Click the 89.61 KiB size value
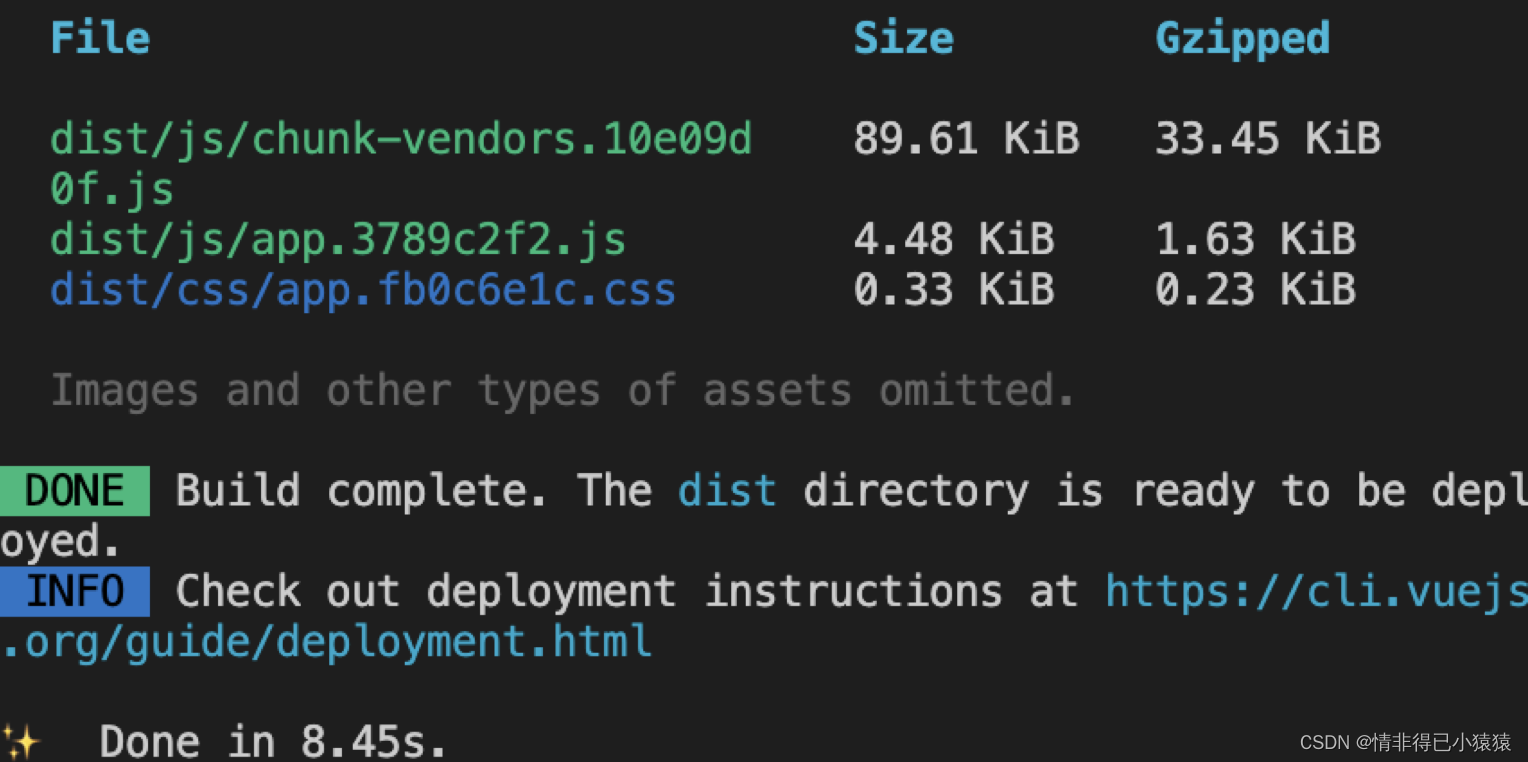 966,139
